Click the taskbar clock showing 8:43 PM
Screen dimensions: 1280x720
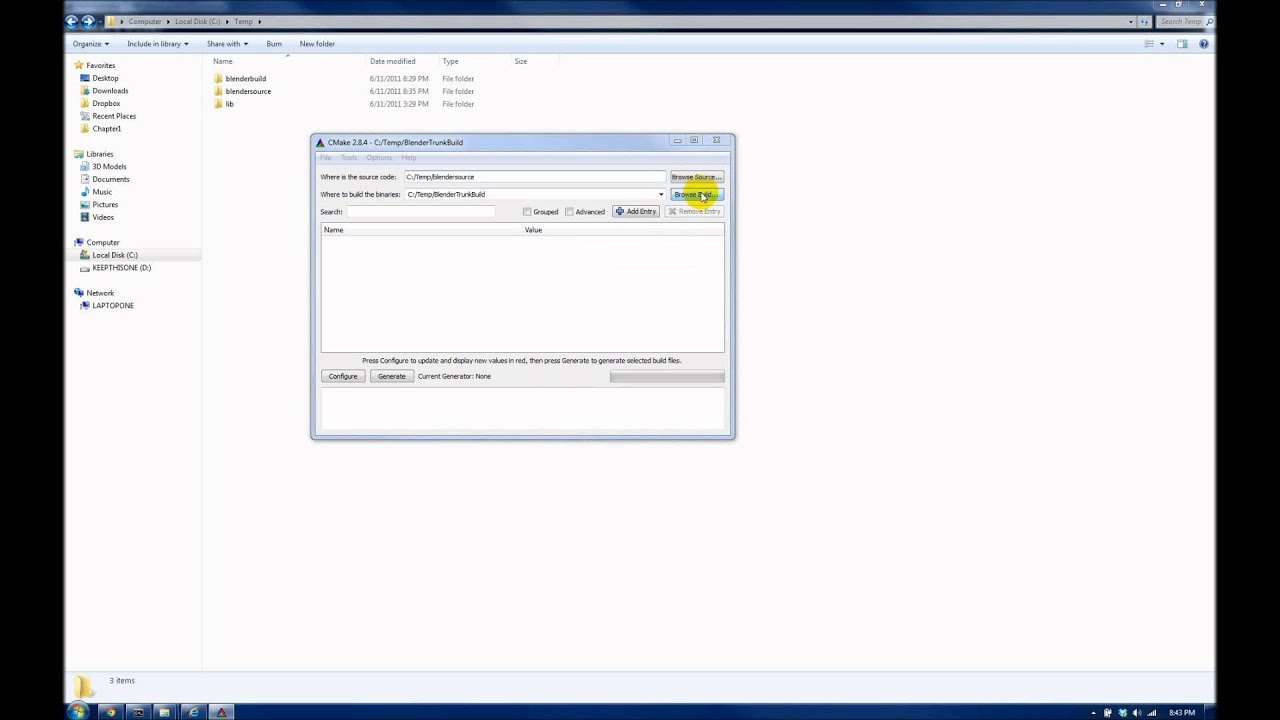point(1182,713)
